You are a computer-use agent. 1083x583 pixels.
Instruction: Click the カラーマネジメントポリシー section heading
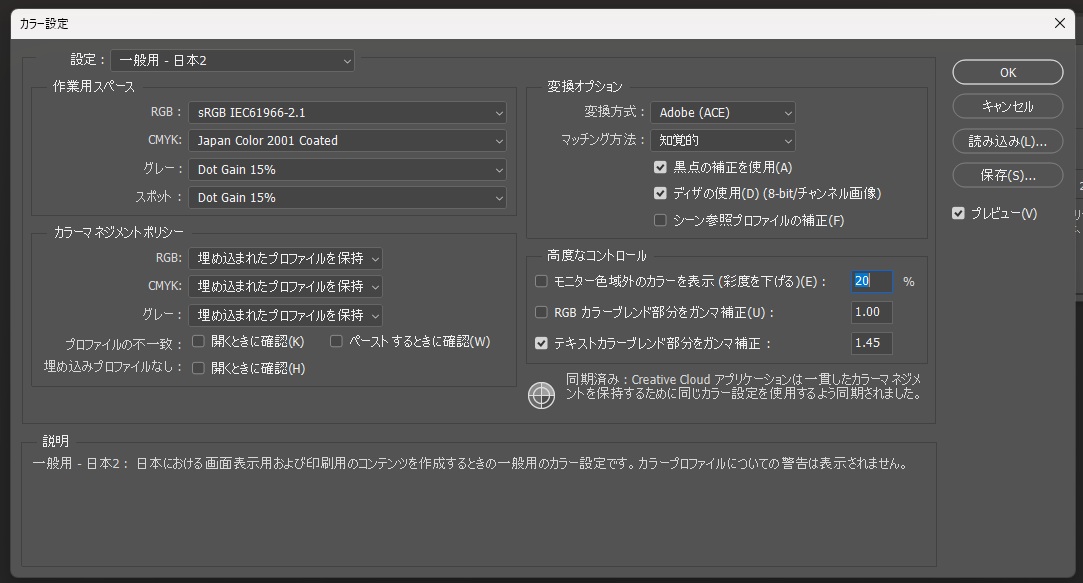[119, 233]
